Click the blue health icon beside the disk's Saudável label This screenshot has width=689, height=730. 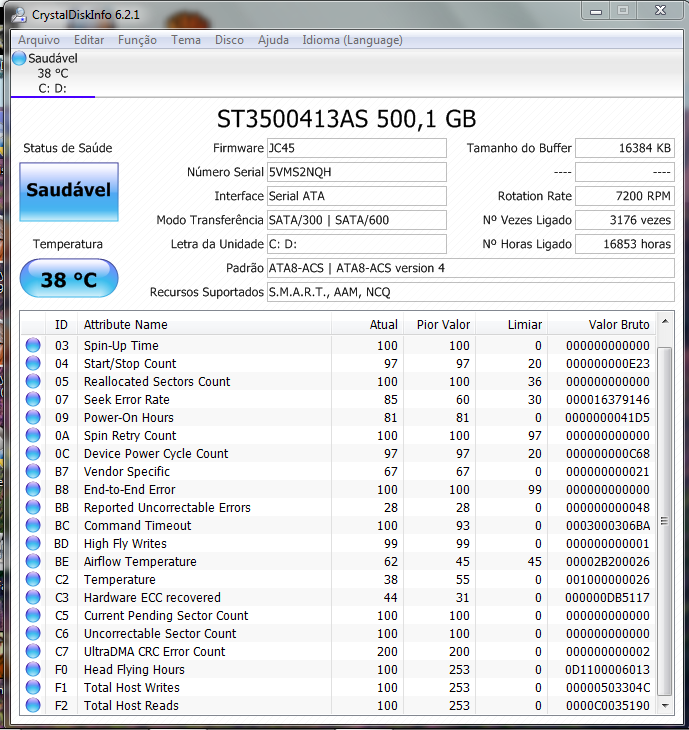(x=19, y=58)
